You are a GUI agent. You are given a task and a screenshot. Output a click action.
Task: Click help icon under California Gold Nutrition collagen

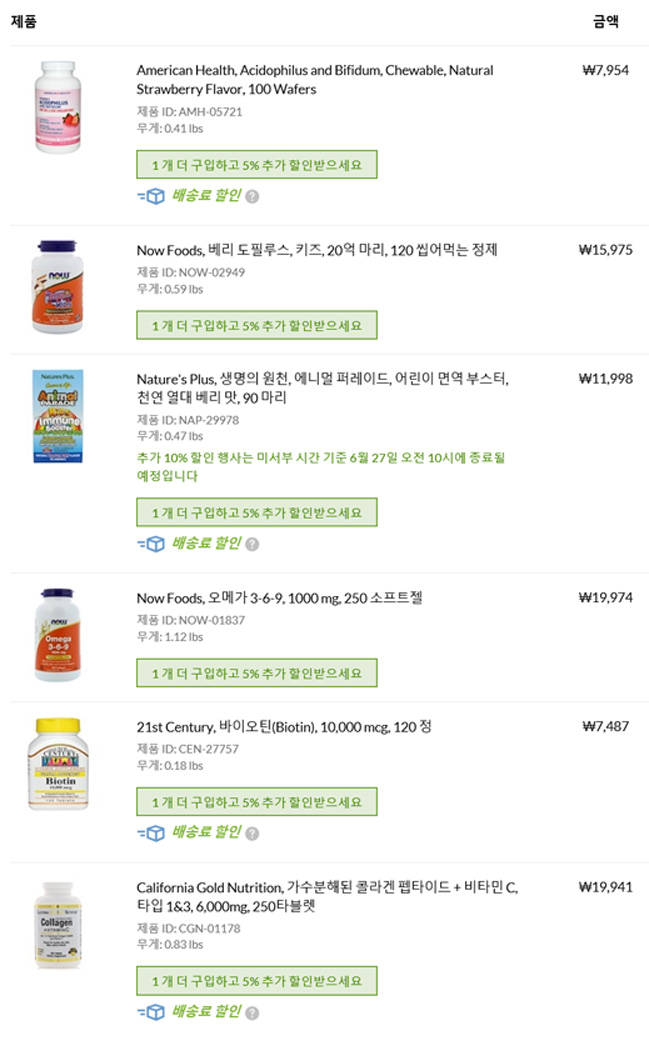click(x=252, y=1013)
